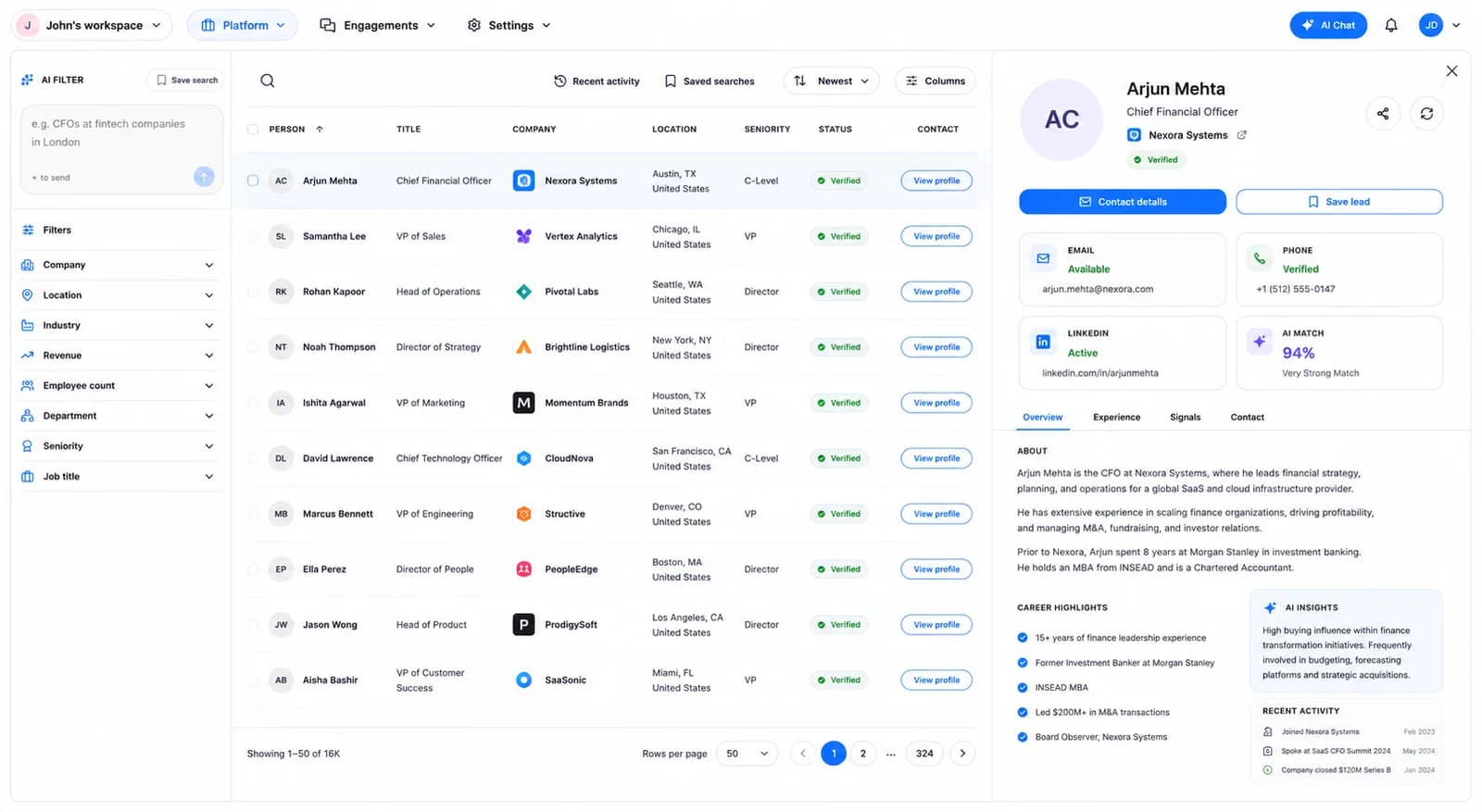Switch to the Signals tab
Screen dimensions: 1482x812
(x=1185, y=418)
